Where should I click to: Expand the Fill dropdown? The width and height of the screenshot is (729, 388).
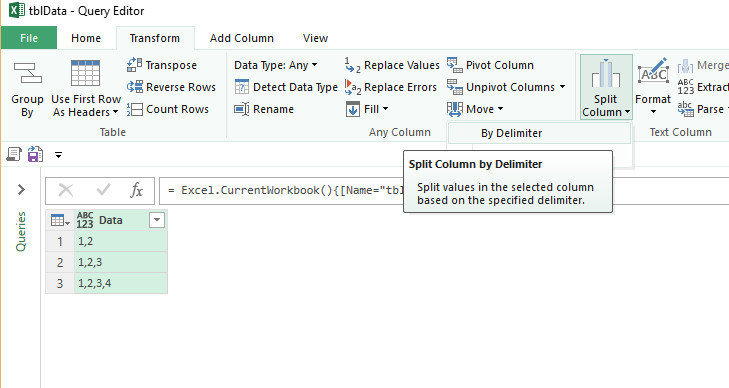coord(367,109)
